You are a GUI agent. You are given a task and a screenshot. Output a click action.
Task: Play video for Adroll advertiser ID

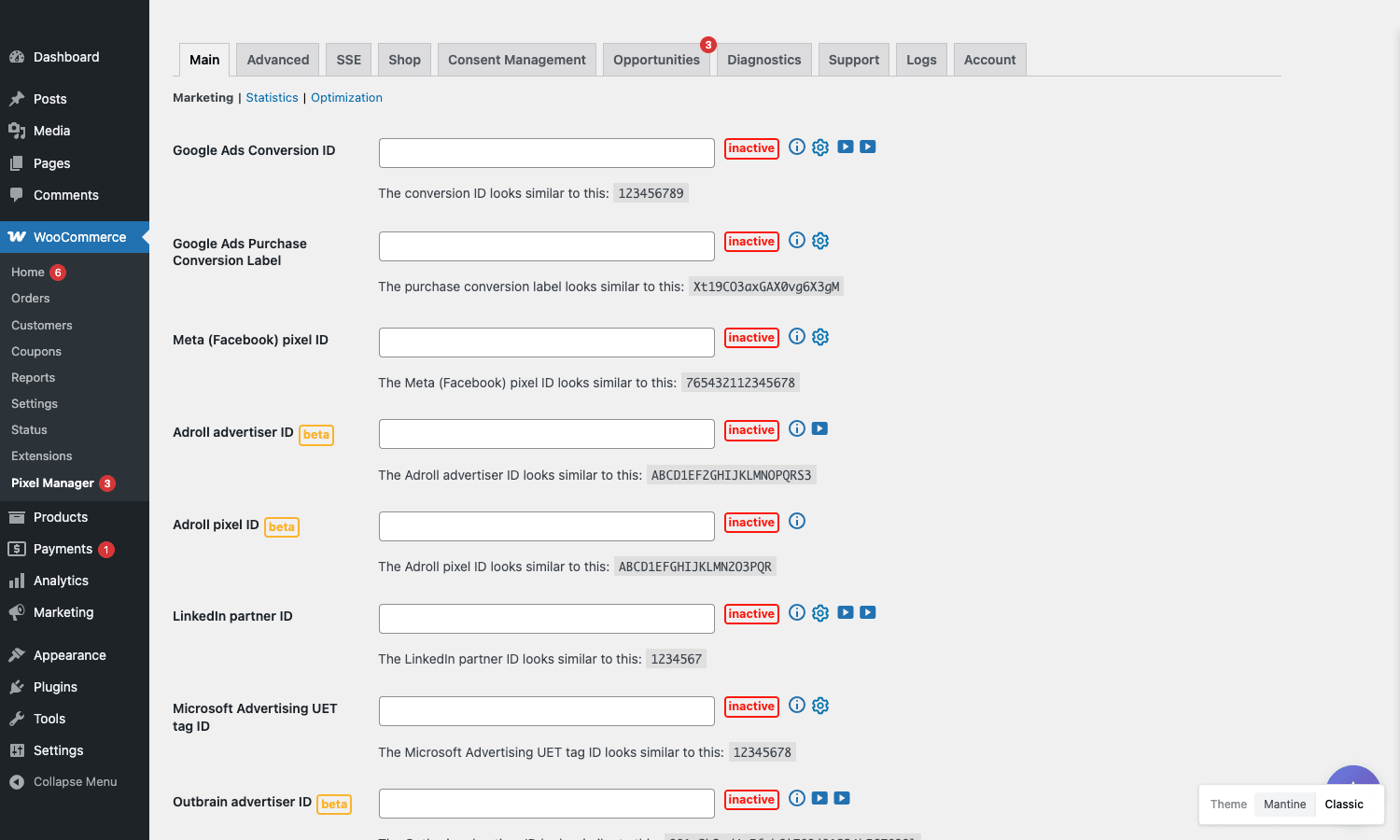tap(819, 428)
